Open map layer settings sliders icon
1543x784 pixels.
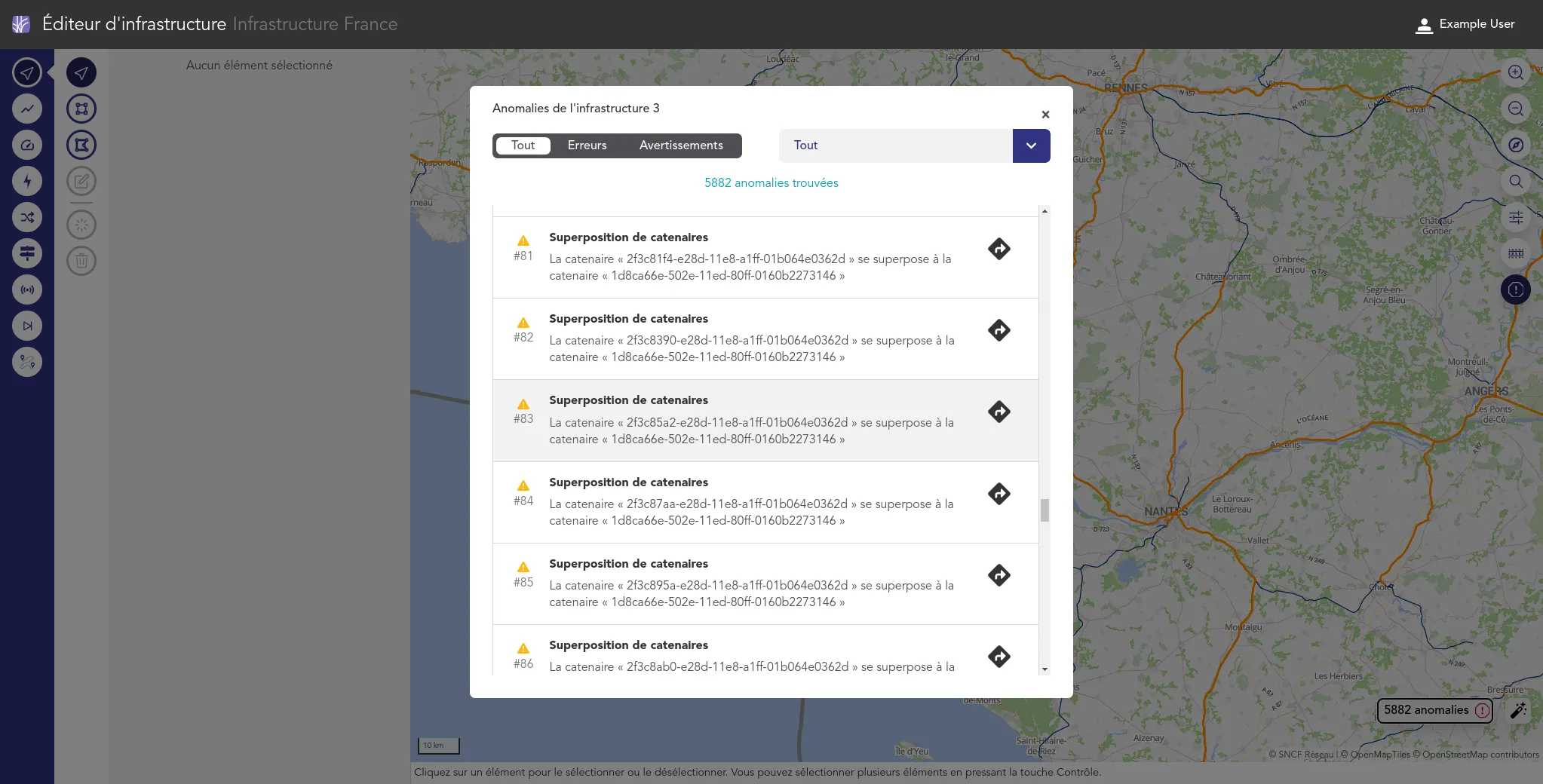(x=1515, y=217)
